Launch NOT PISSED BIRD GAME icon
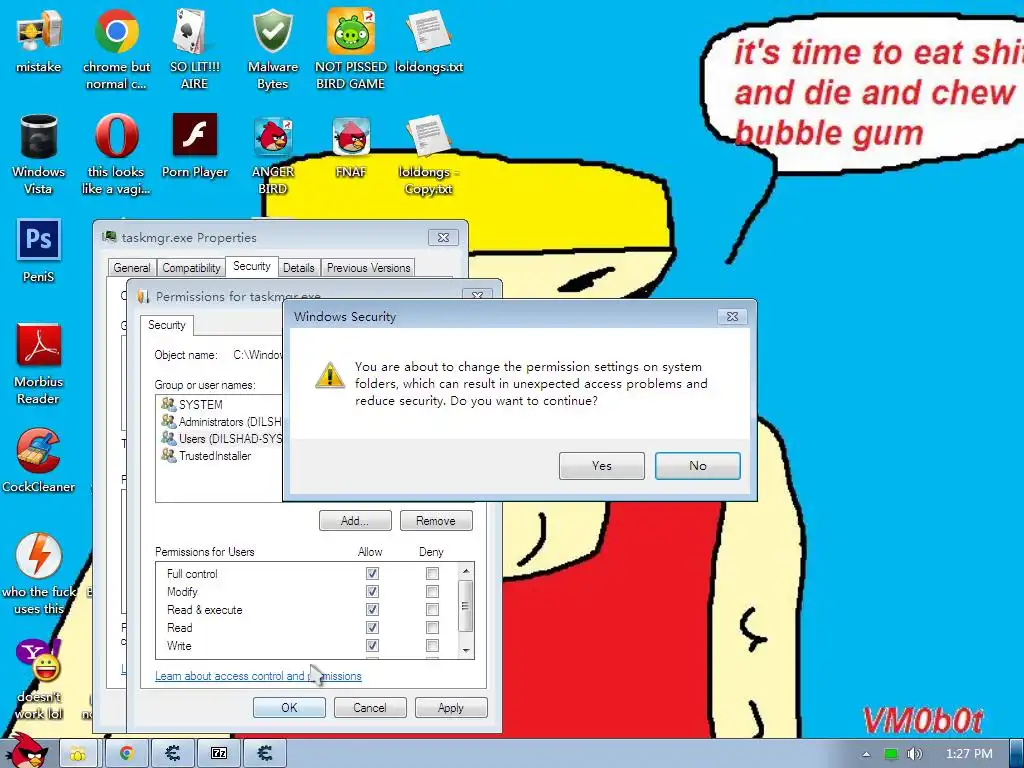Screen dimensions: 1024x768 [x=351, y=50]
